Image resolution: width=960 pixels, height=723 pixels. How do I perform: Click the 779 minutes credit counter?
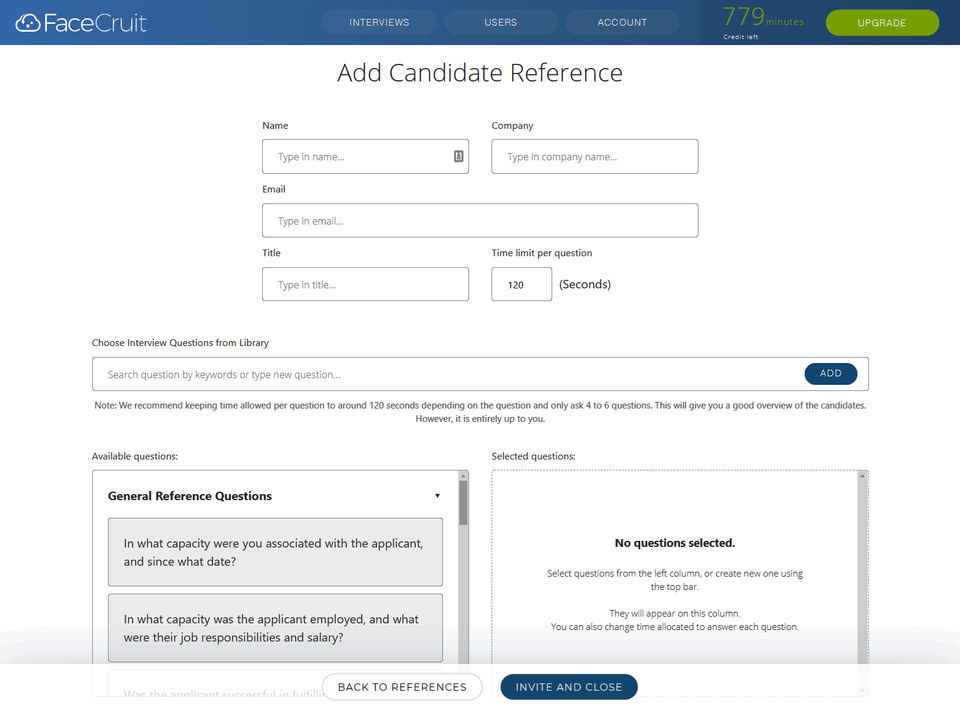(x=762, y=20)
